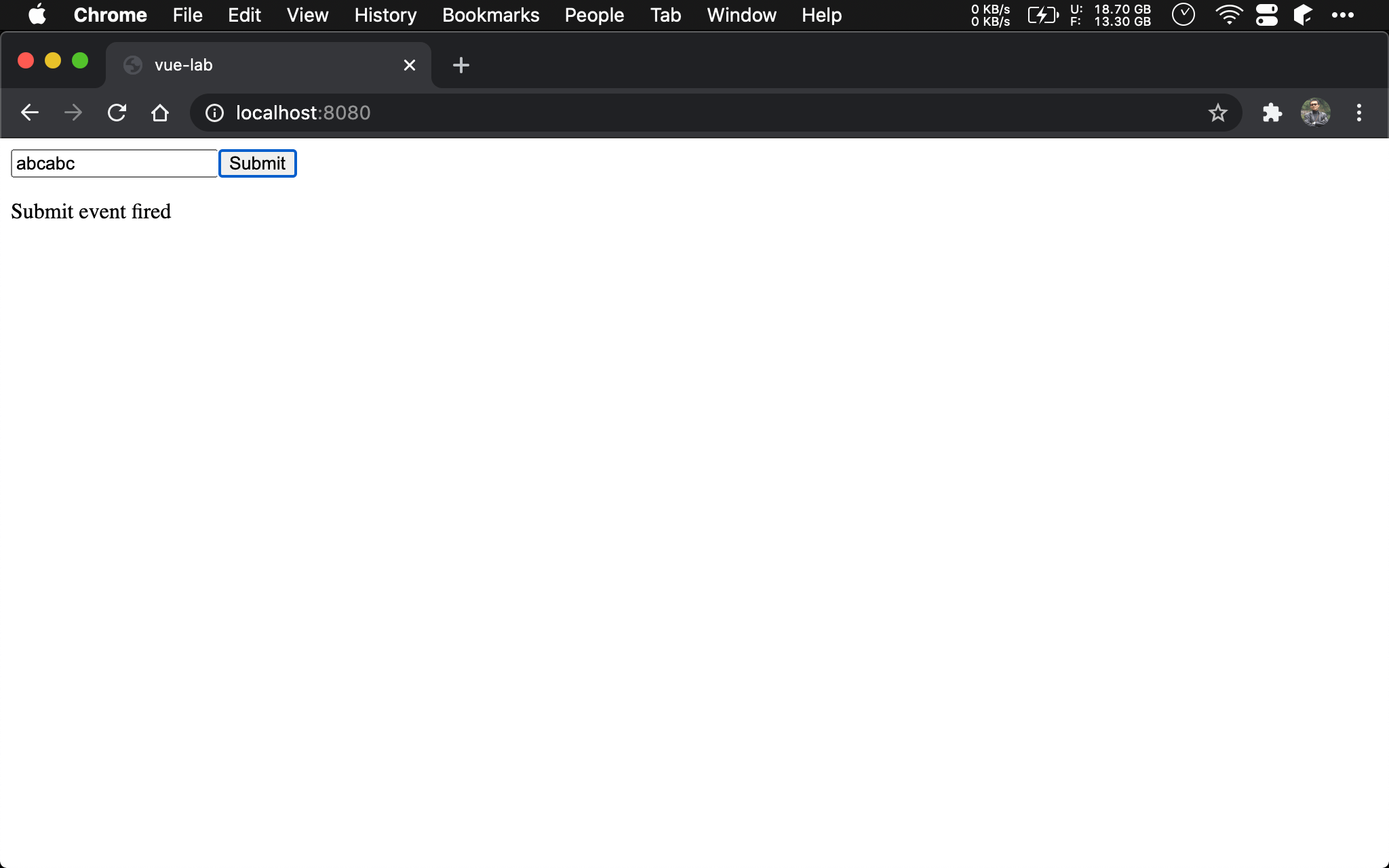Open the Chrome profile avatar
The width and height of the screenshot is (1389, 868).
1315,113
